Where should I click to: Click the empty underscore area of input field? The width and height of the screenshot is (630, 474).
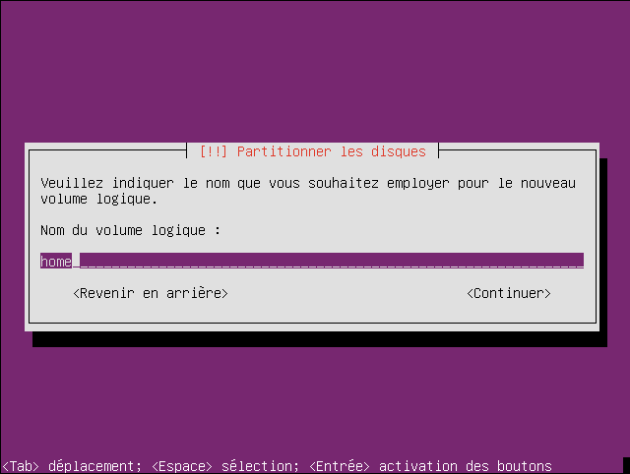pyautogui.click(x=331, y=262)
